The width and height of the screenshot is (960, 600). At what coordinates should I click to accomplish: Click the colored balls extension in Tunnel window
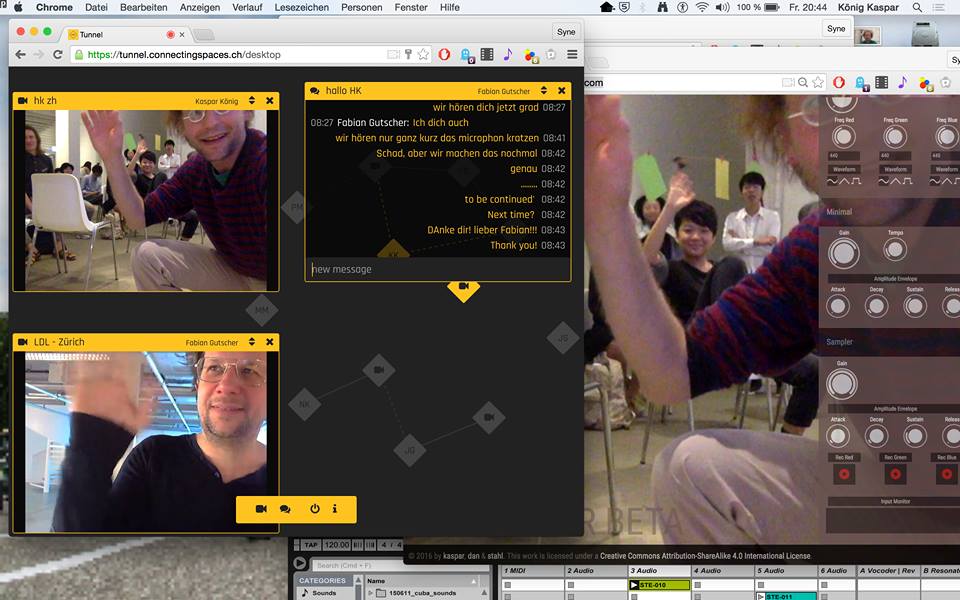click(531, 56)
